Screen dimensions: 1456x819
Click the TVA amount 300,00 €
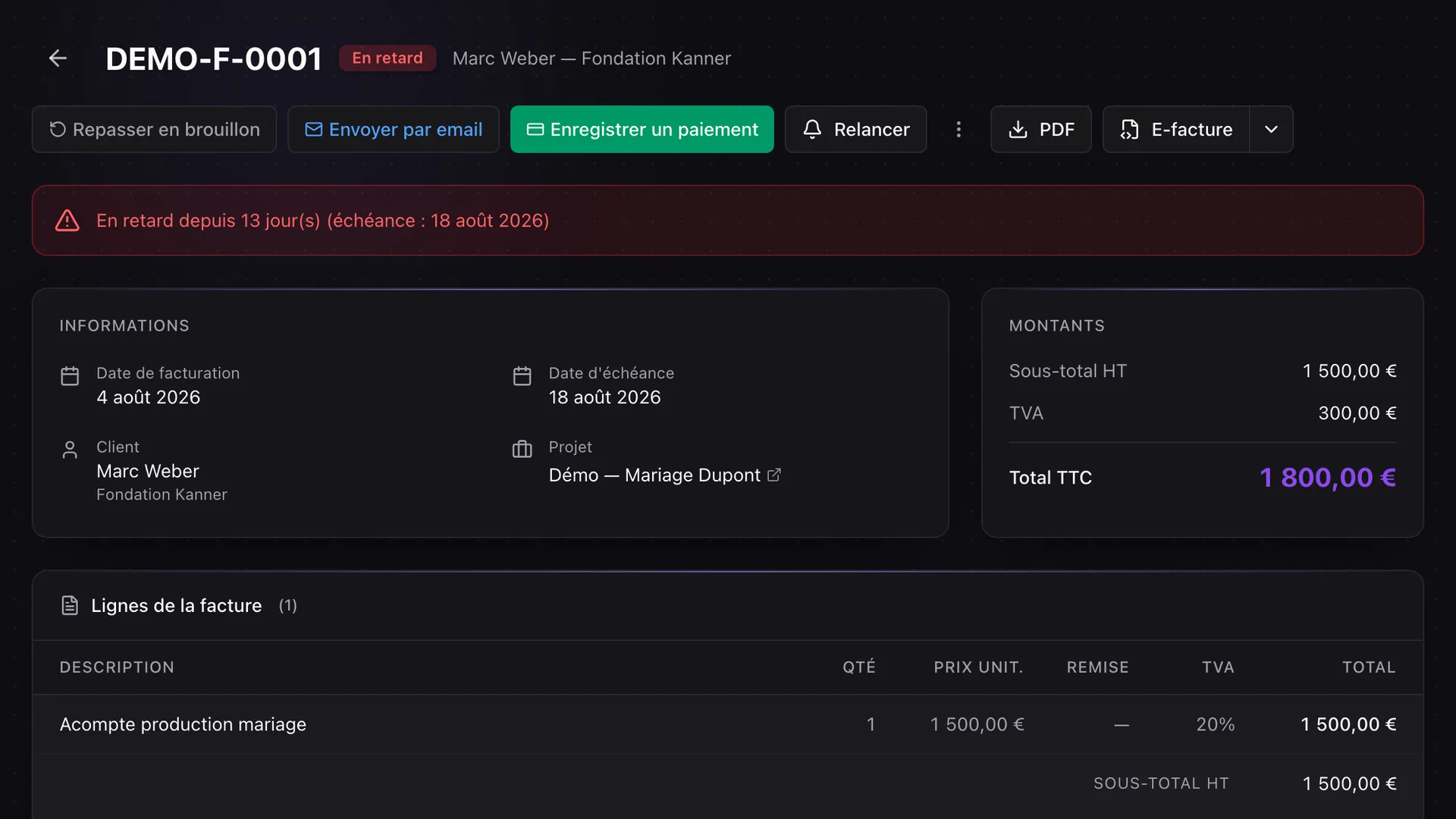1357,413
